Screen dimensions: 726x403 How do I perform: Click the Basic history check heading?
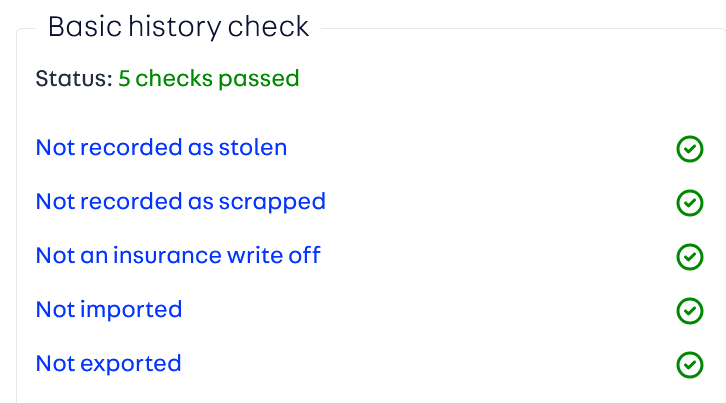point(178,27)
